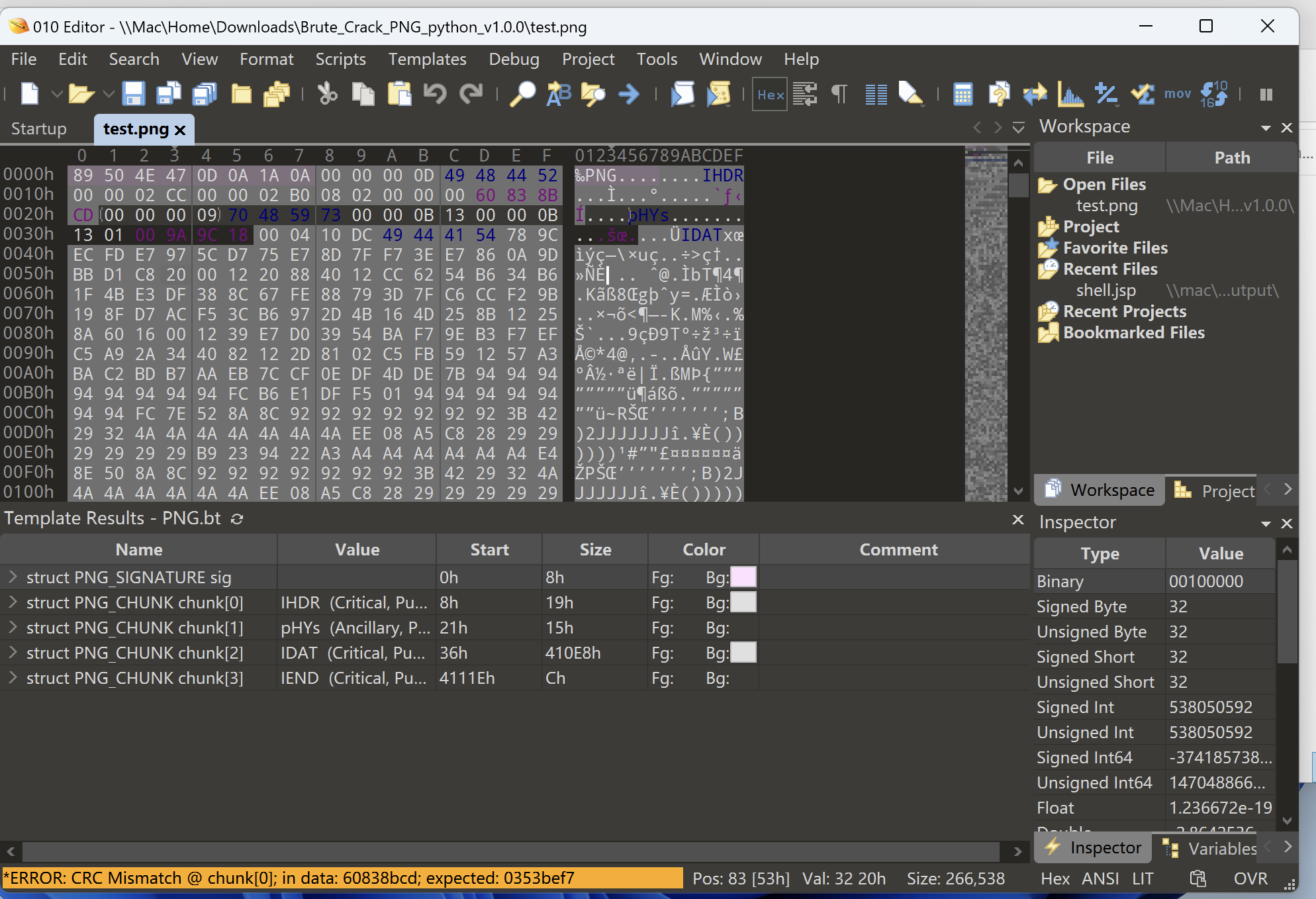Open shell.jsp from Recent Files
1316x899 pixels.
click(x=1105, y=290)
